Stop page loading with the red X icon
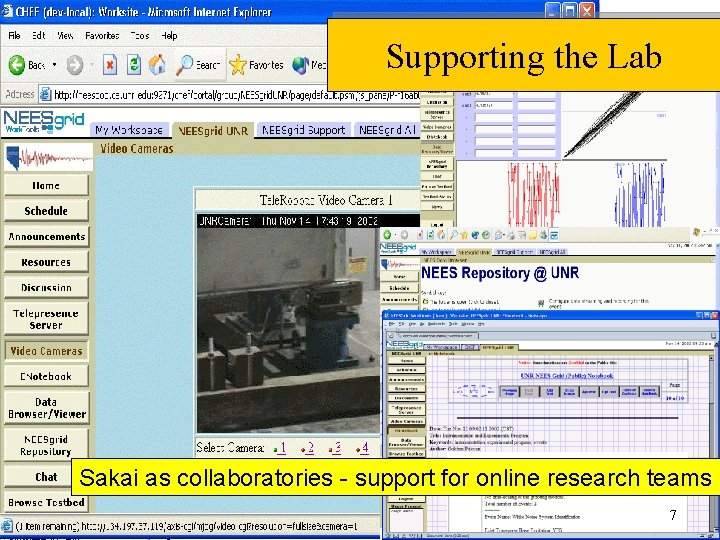 (x=109, y=65)
